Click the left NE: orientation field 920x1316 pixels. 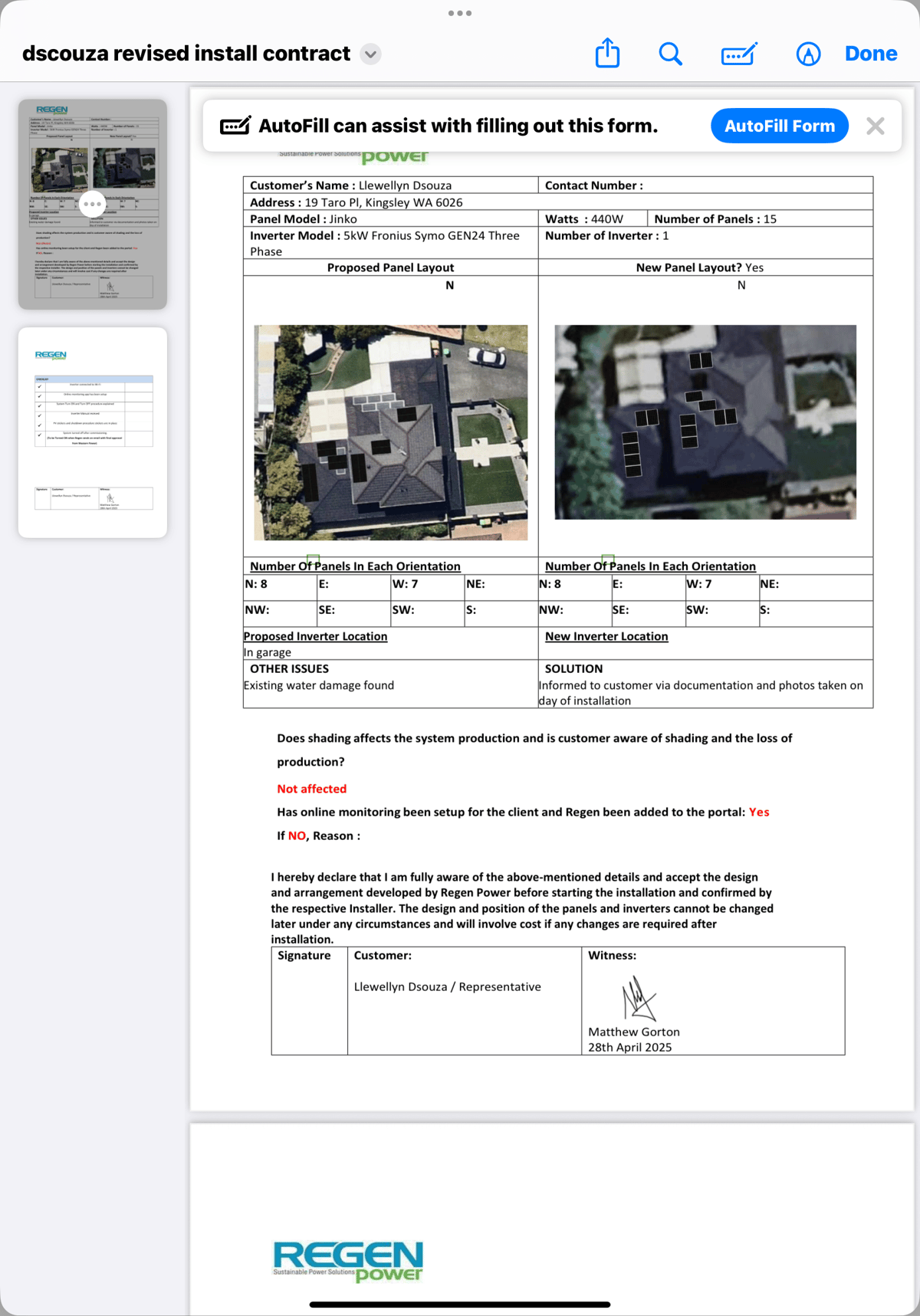click(x=501, y=588)
